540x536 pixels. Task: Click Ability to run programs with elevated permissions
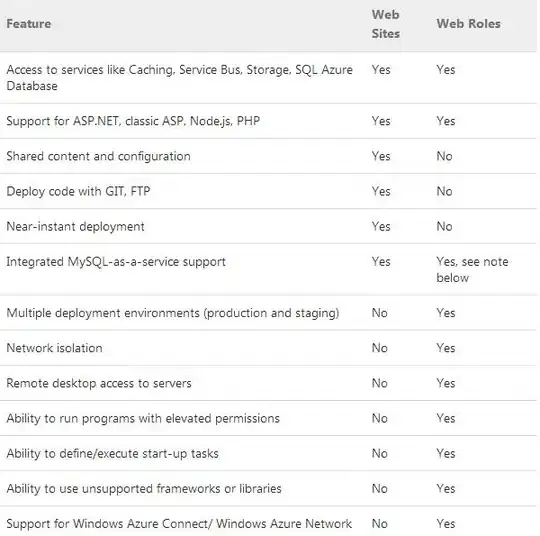pos(143,418)
